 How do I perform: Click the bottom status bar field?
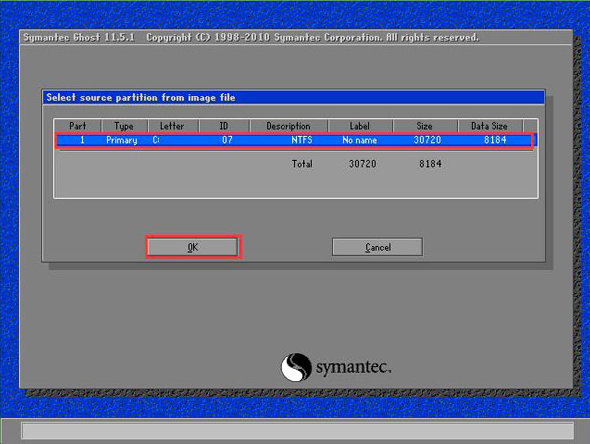297,430
